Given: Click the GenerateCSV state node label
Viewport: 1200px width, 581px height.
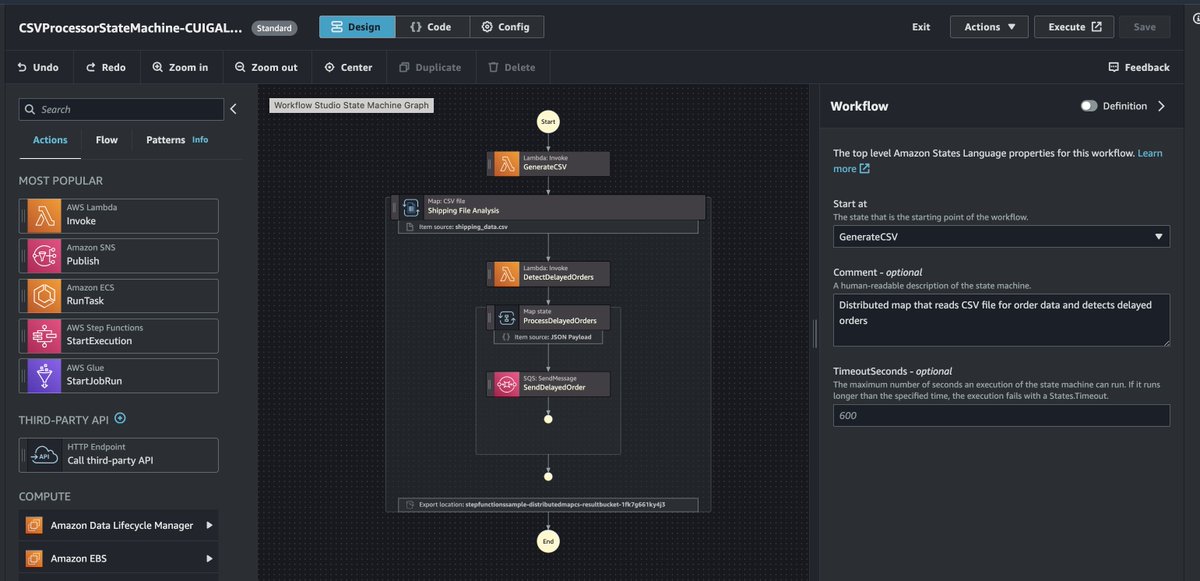Looking at the screenshot, I should [x=544, y=168].
